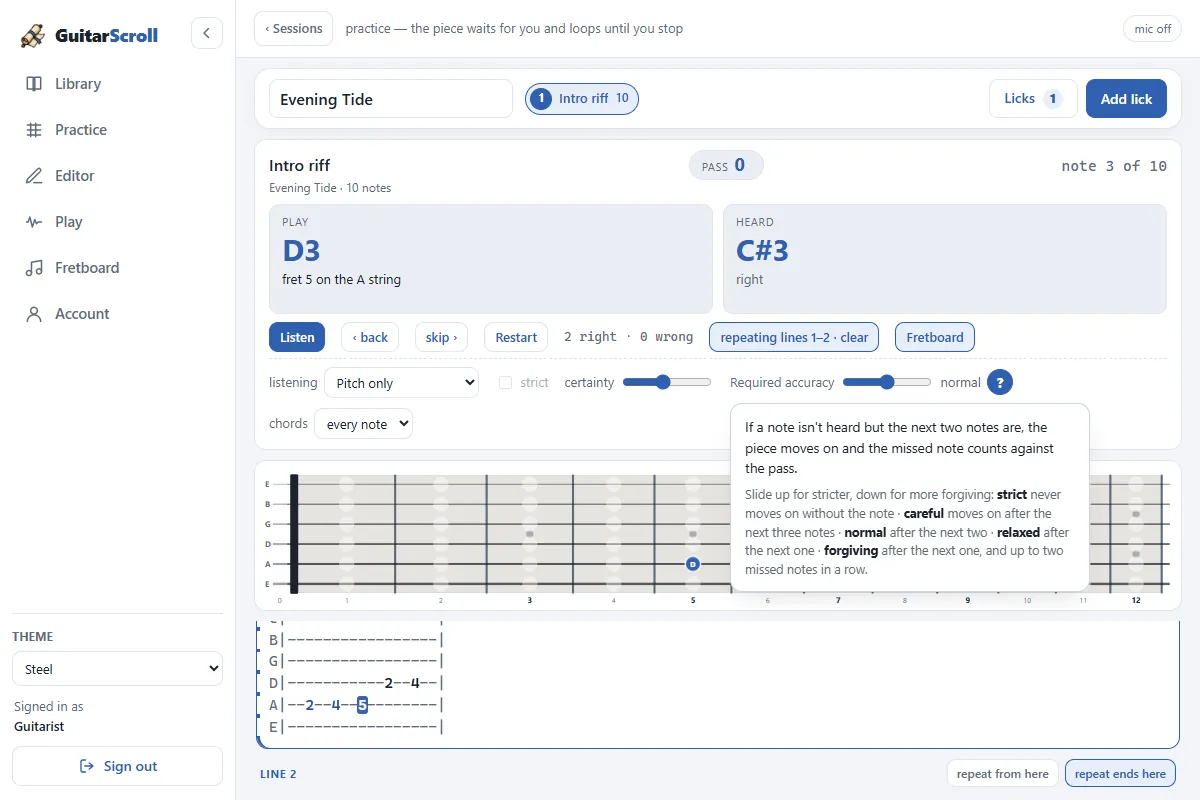1200x800 pixels.
Task: Click the Play waveform icon
Action: pos(34,222)
